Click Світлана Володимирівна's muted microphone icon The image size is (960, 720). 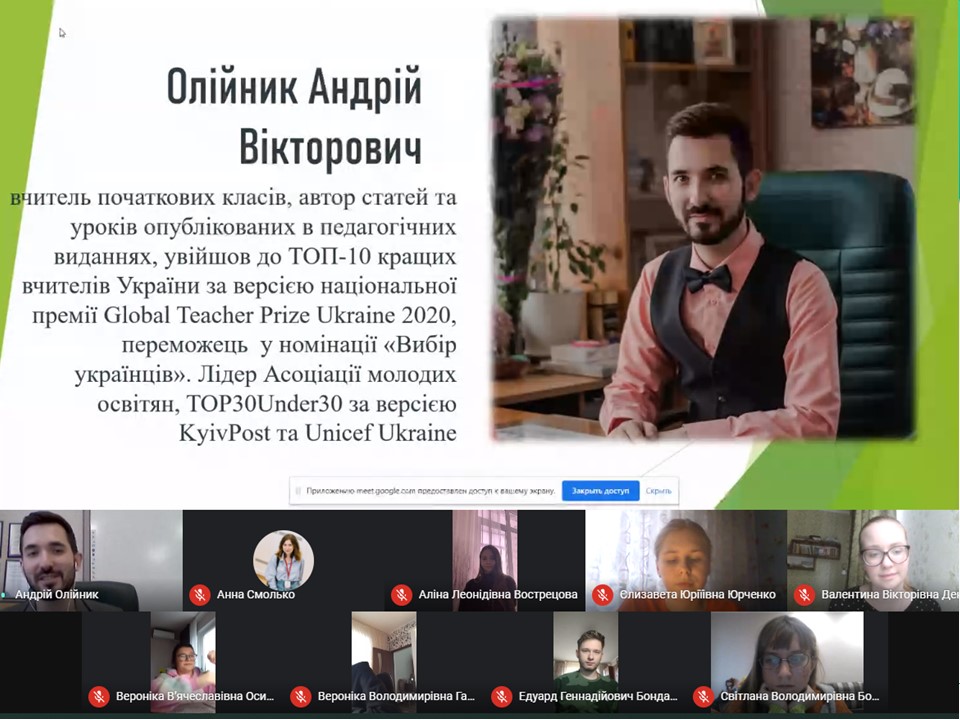pyautogui.click(x=703, y=697)
